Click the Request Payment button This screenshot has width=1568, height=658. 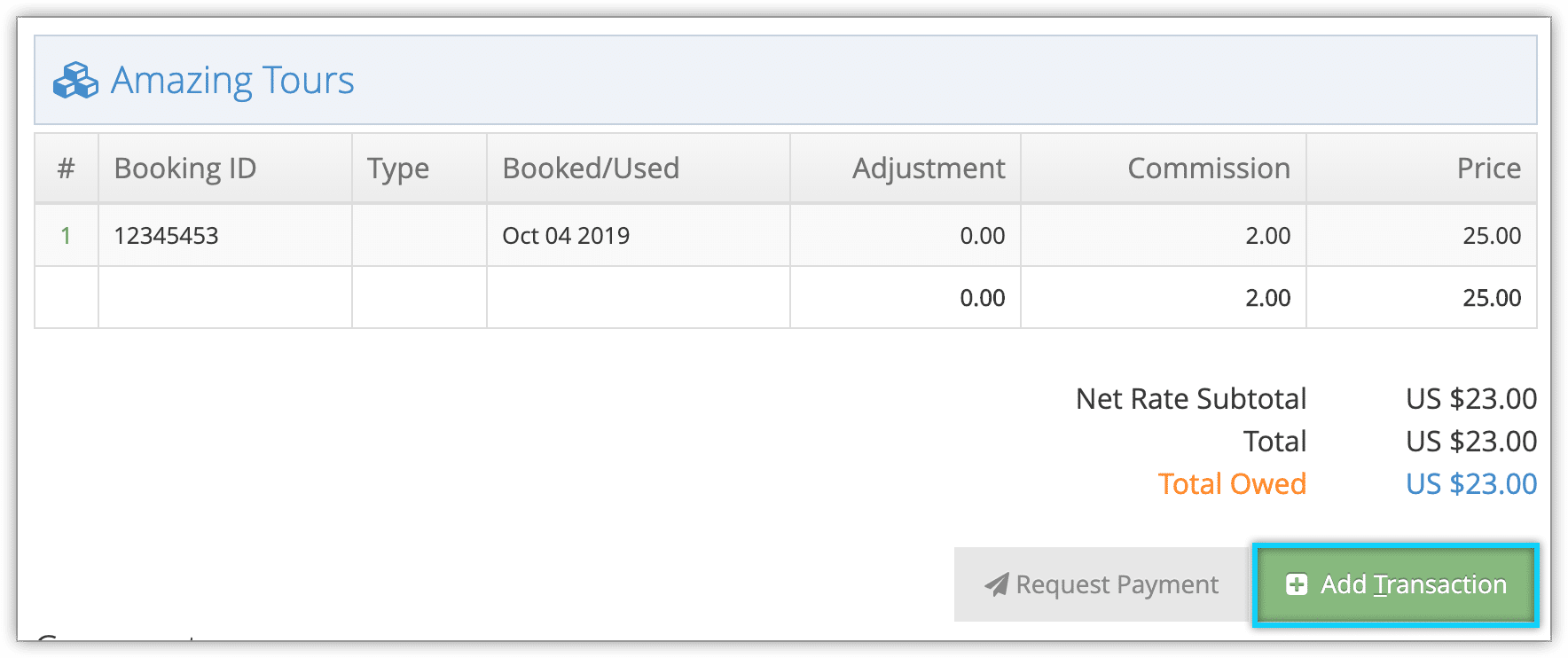[x=1102, y=584]
